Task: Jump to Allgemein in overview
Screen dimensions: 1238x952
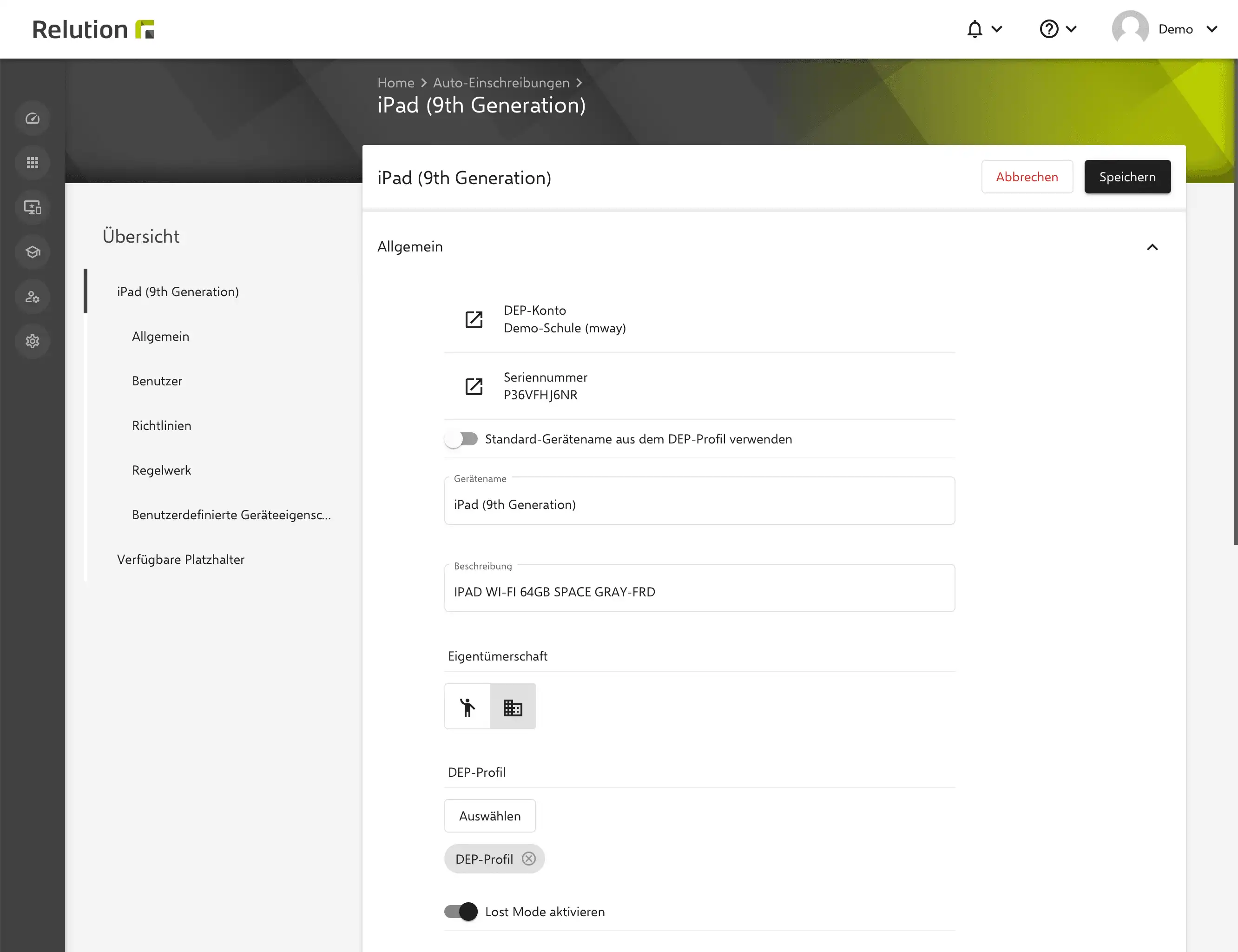Action: click(160, 337)
